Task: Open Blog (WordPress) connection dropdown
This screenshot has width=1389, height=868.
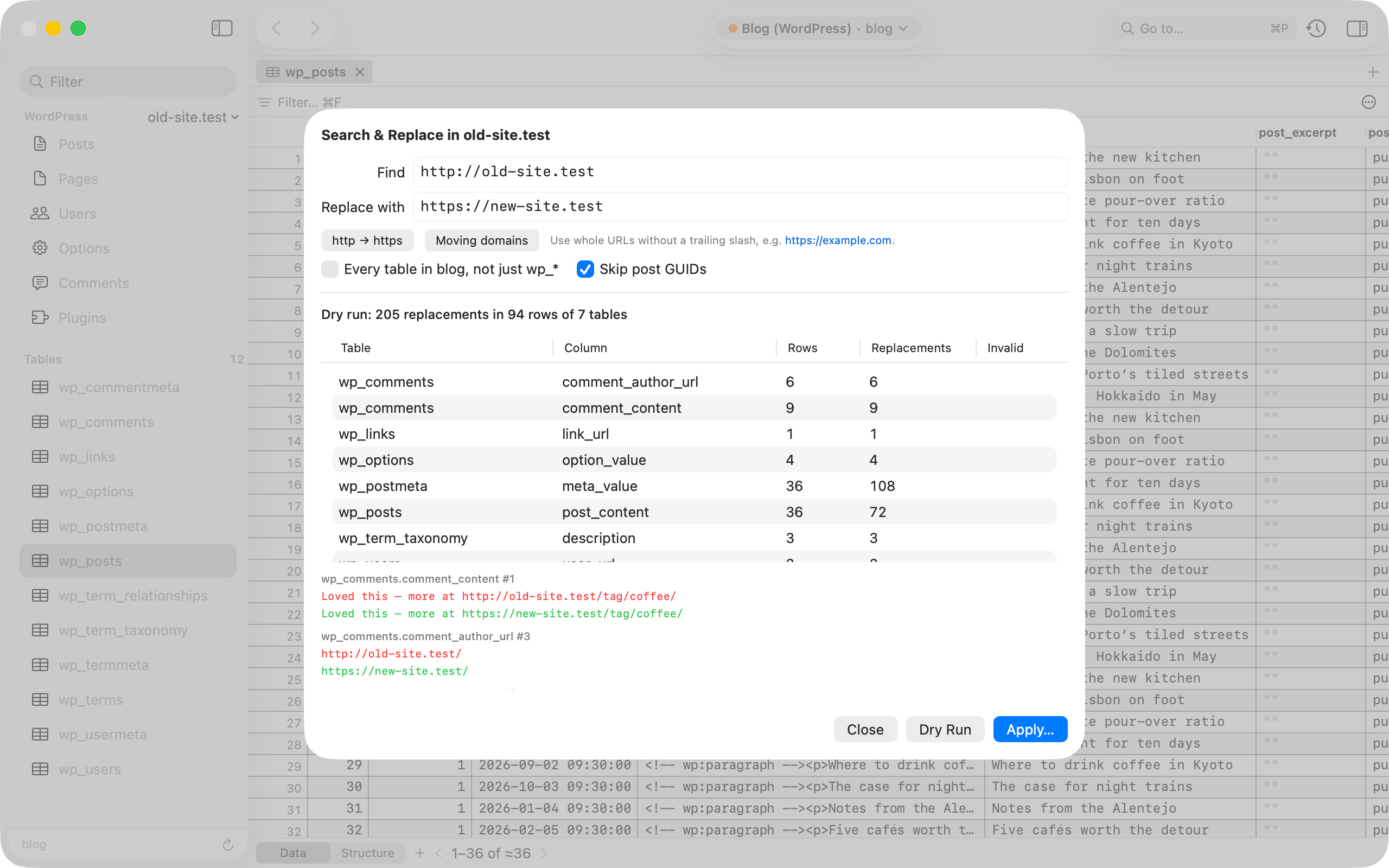Action: coord(818,28)
